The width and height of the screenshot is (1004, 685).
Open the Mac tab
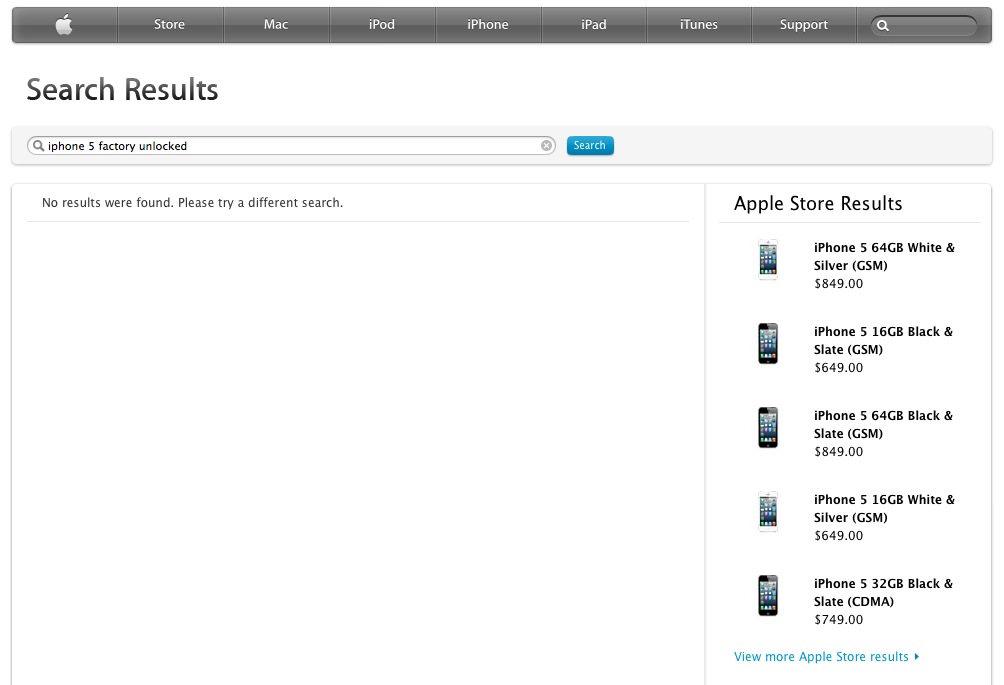pos(276,25)
